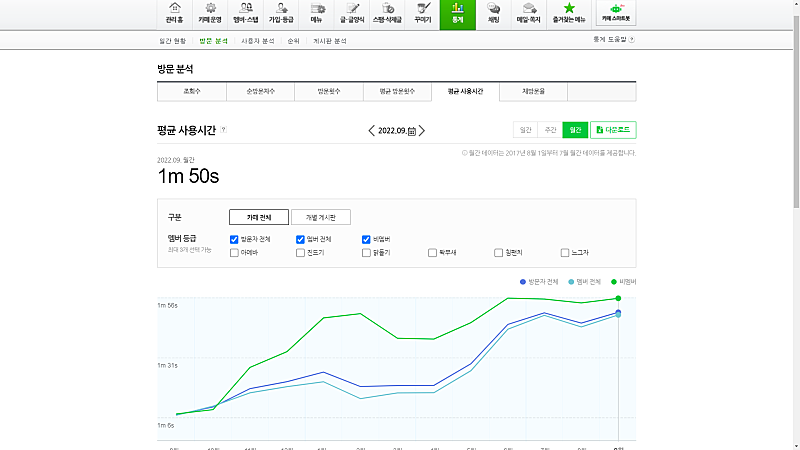Select 방문 분석 sub-menu
Viewport: 800px width, 450px height.
214,41
